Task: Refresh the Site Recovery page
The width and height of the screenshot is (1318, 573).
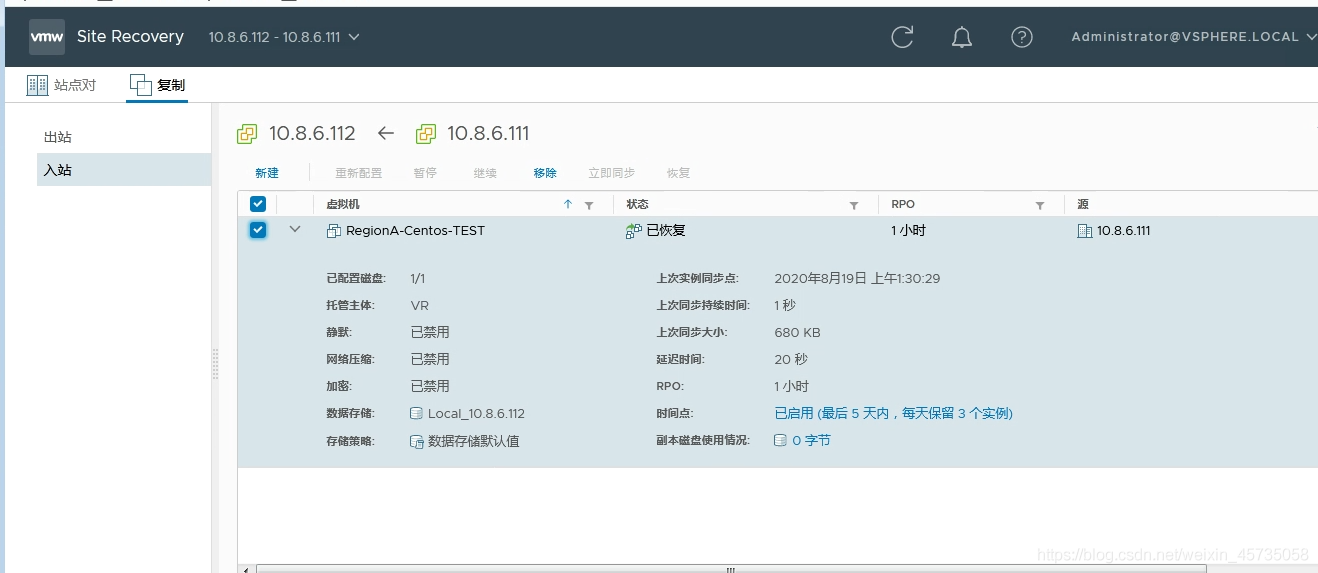Action: click(902, 37)
